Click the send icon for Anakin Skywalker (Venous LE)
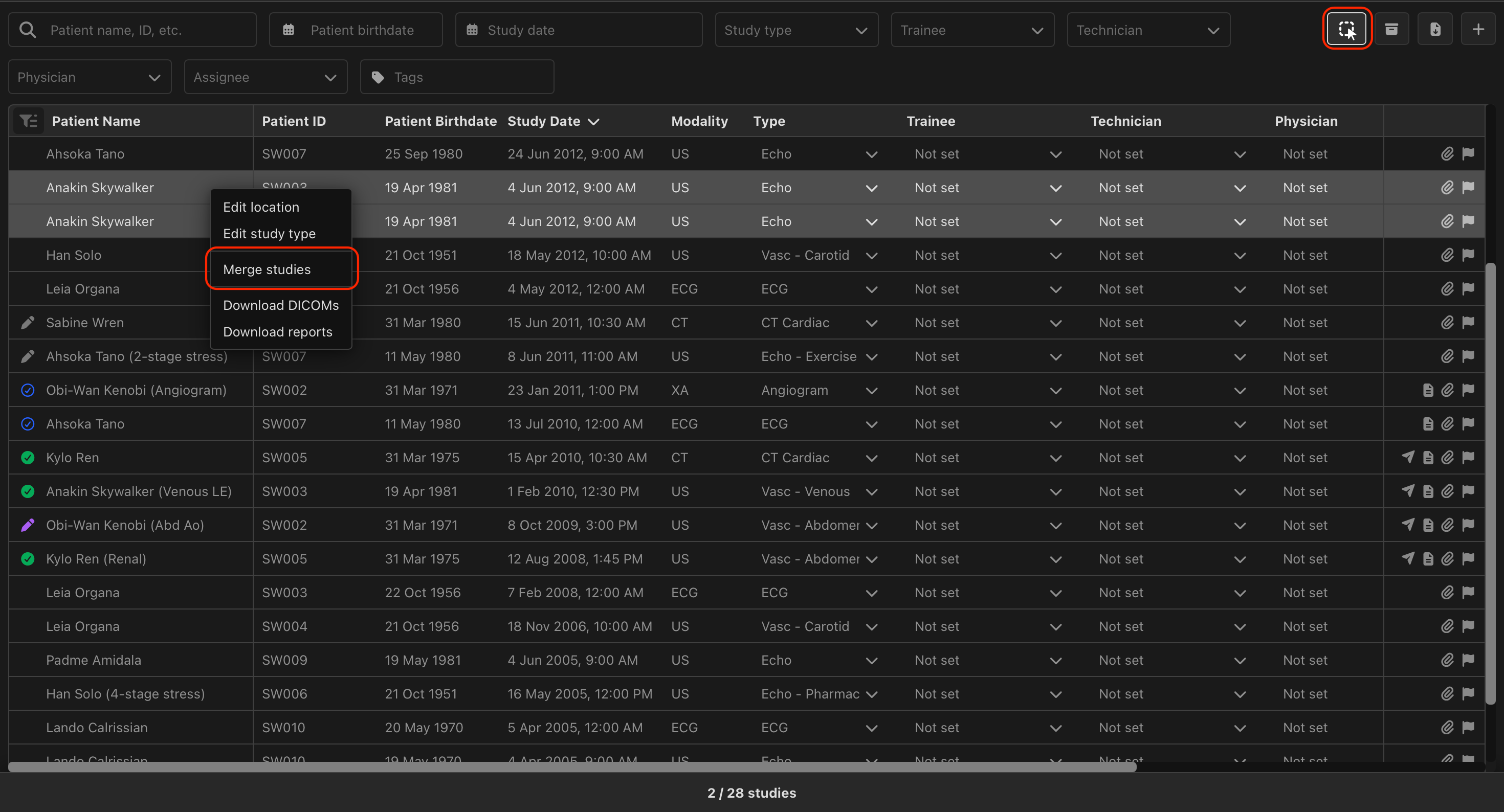The width and height of the screenshot is (1504, 812). coord(1408,491)
